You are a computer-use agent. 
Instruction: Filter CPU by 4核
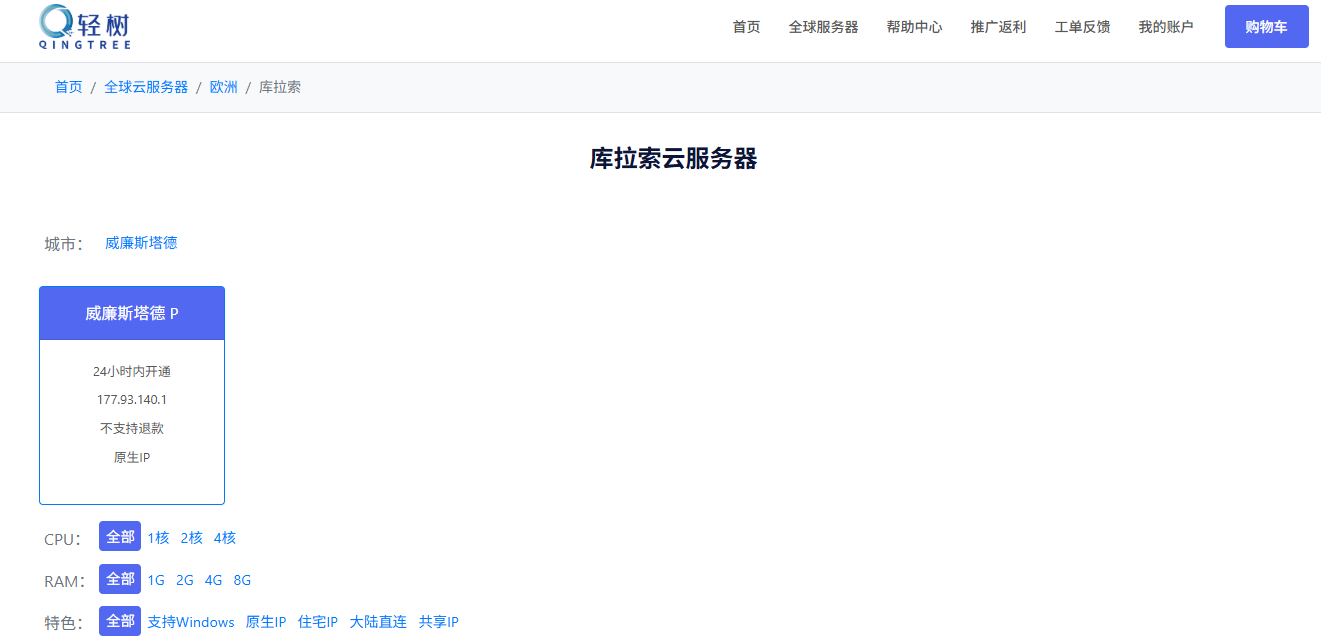coord(224,538)
